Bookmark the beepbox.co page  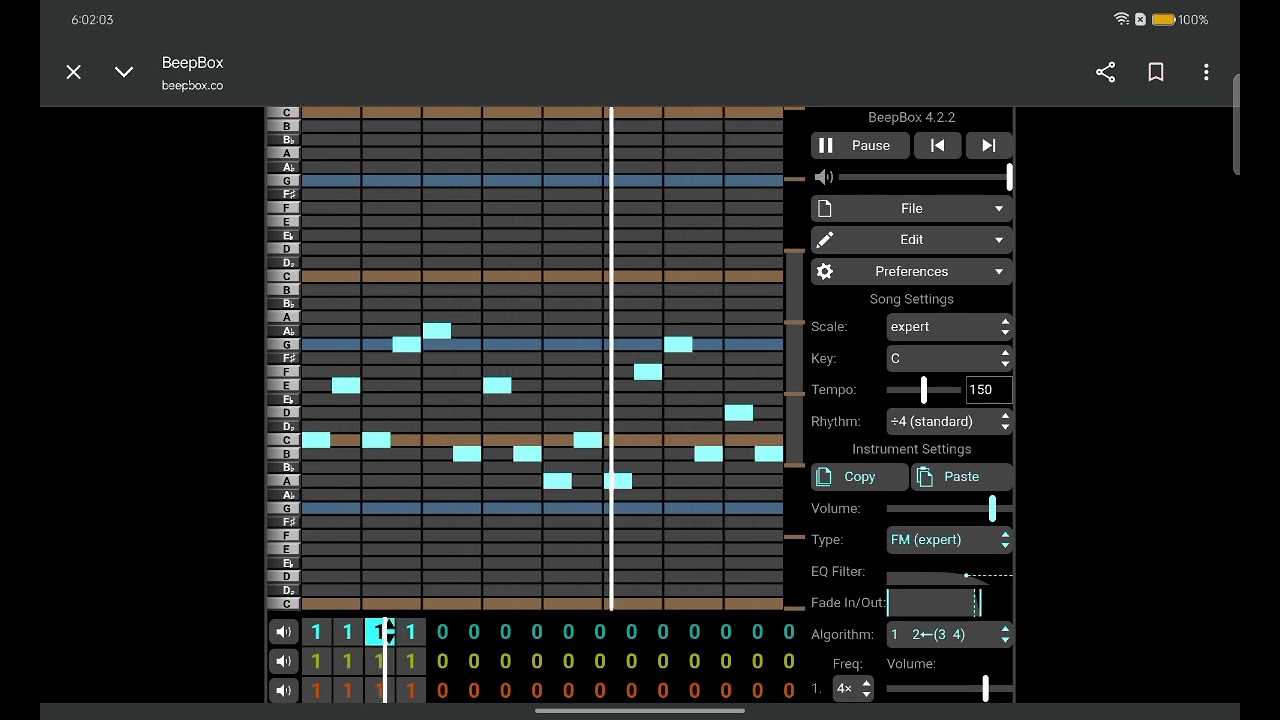point(1156,72)
